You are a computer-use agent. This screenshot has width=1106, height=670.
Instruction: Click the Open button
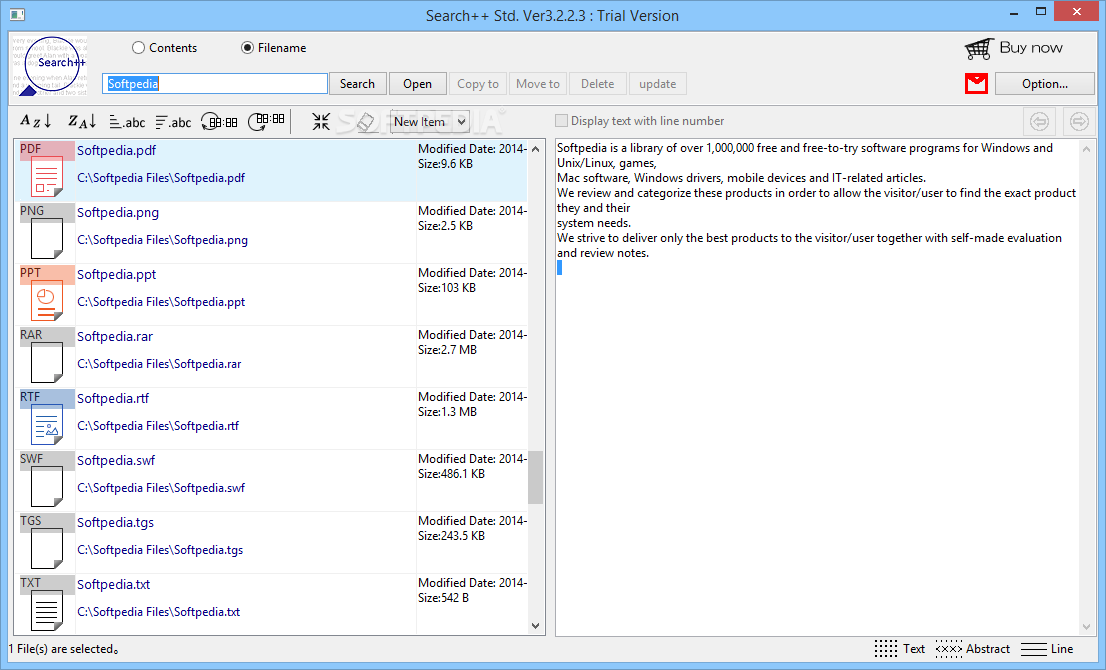click(418, 84)
